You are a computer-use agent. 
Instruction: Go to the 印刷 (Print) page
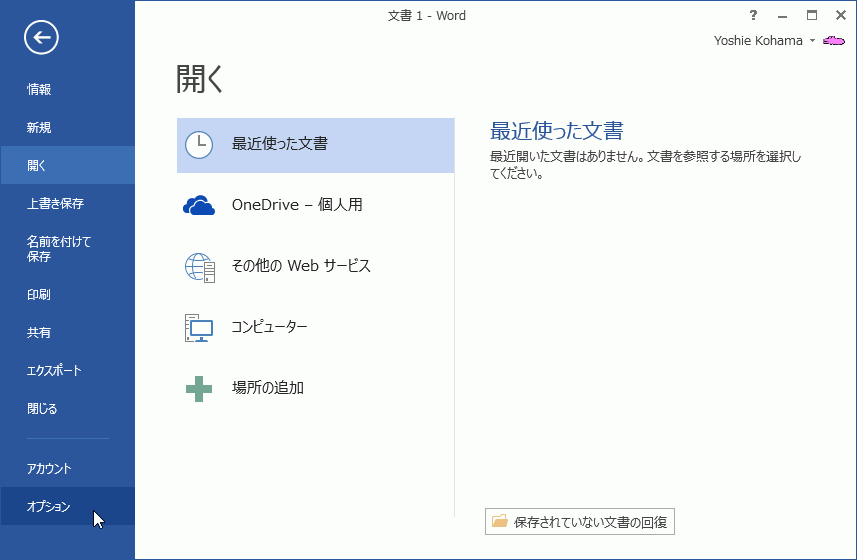click(39, 294)
